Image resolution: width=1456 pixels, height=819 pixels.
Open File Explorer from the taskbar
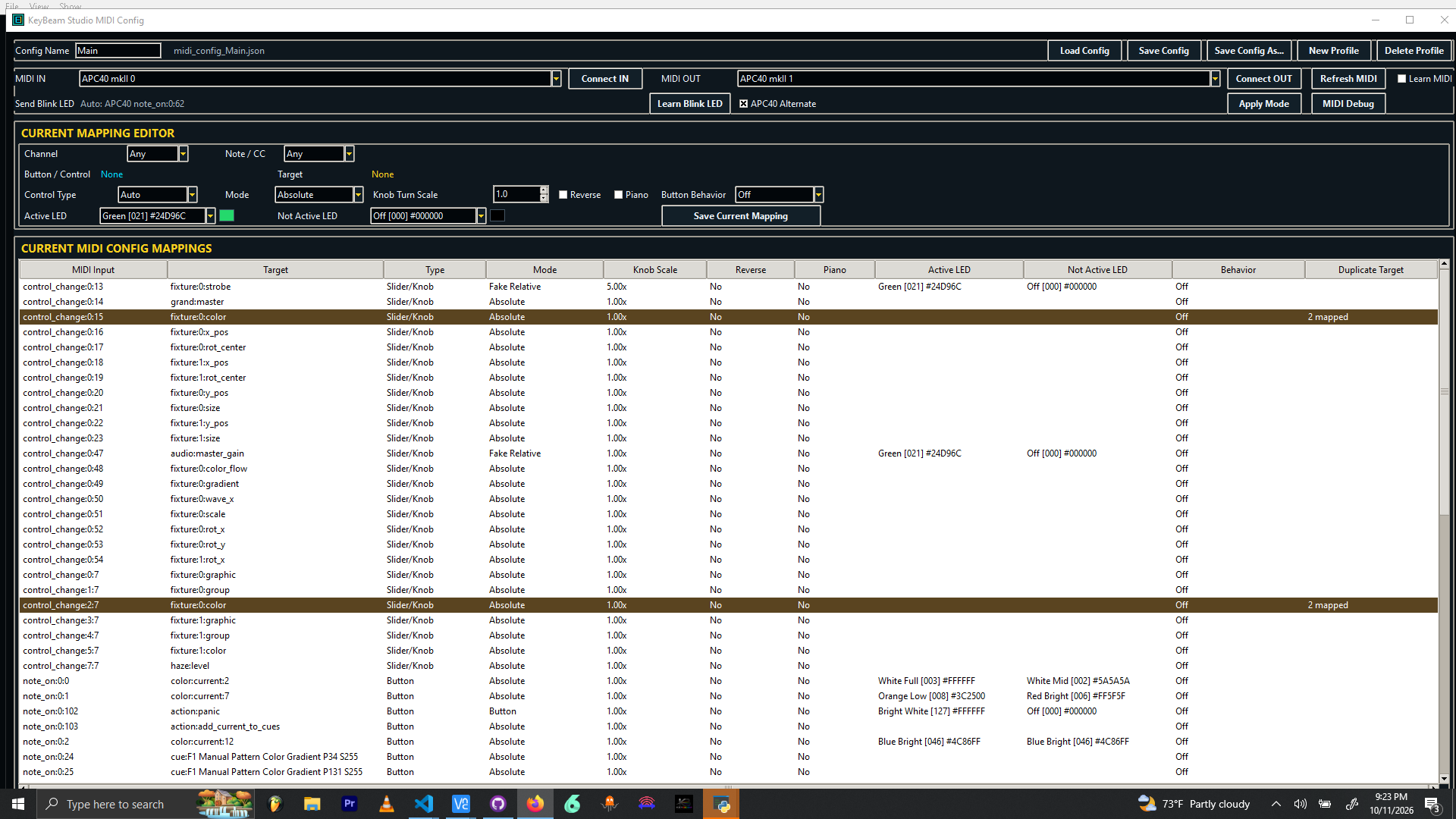click(312, 804)
